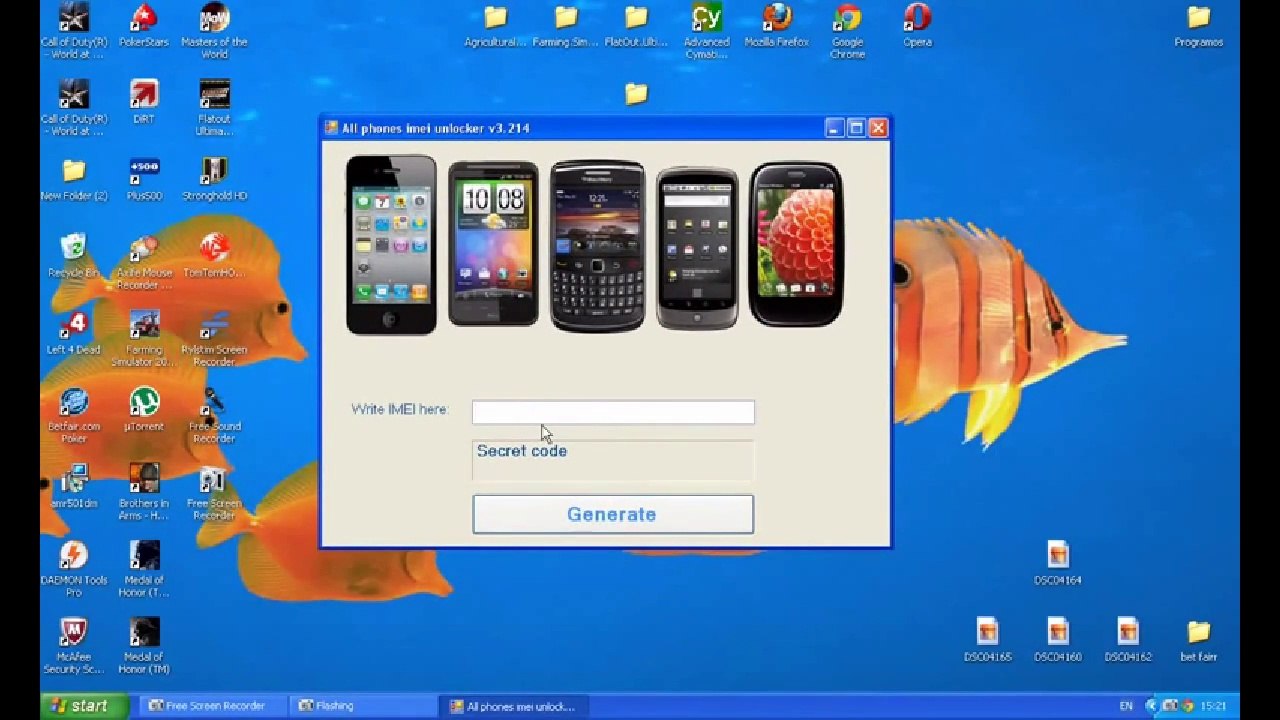Select the iPhone picture in the unlocker
Image resolution: width=1280 pixels, height=720 pixels.
coord(391,245)
